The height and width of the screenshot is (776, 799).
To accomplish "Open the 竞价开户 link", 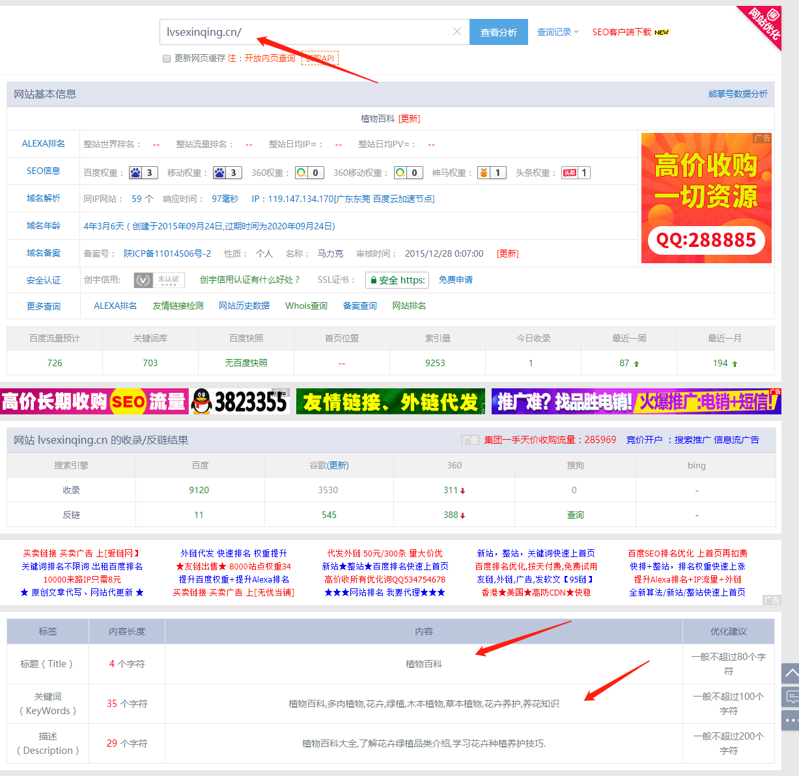I will (x=644, y=440).
